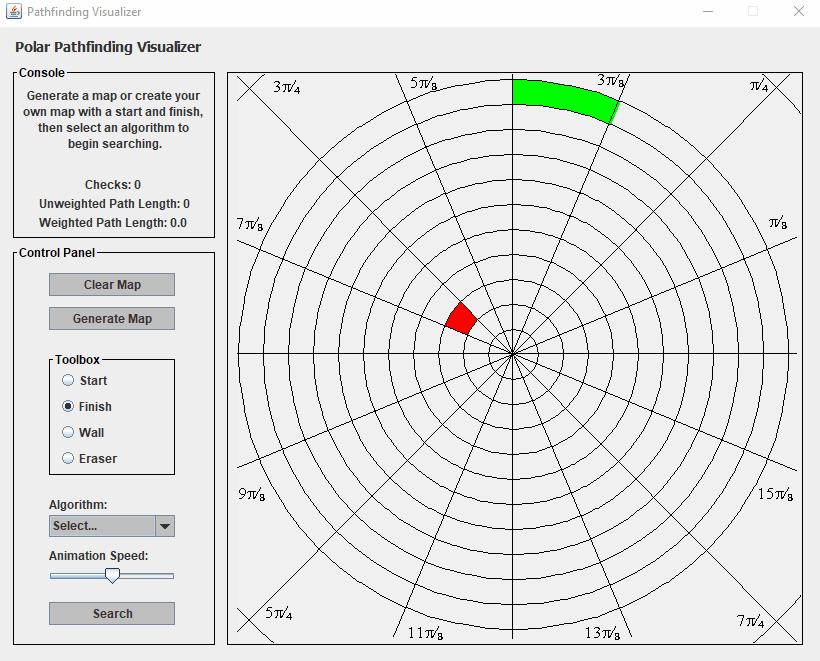Click the 5π/4 angle label
Viewport: 820px width, 661px height.
click(279, 613)
